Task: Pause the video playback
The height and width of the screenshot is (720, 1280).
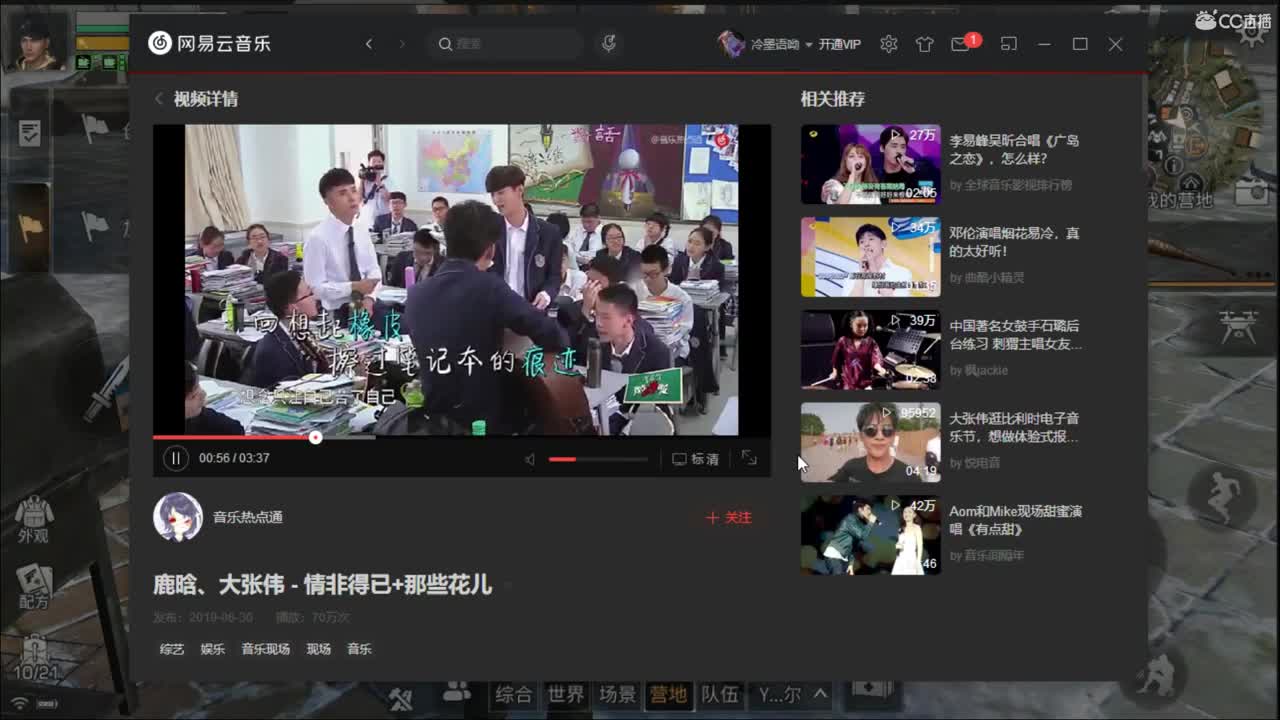Action: tap(175, 458)
